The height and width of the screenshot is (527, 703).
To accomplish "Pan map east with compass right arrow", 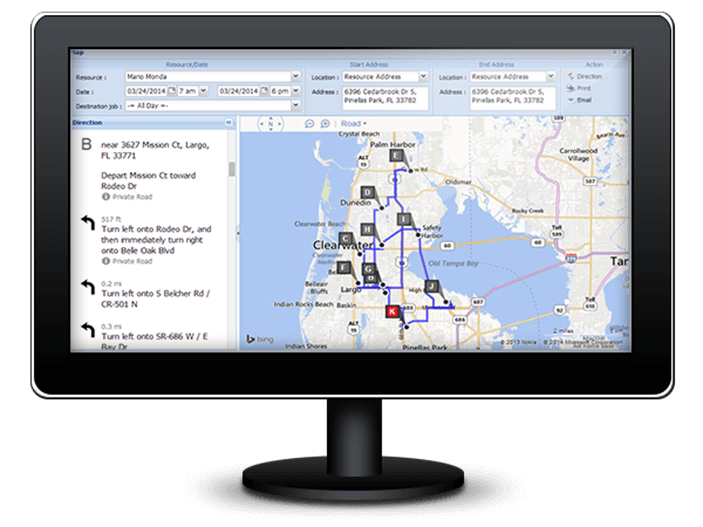I will coord(279,123).
